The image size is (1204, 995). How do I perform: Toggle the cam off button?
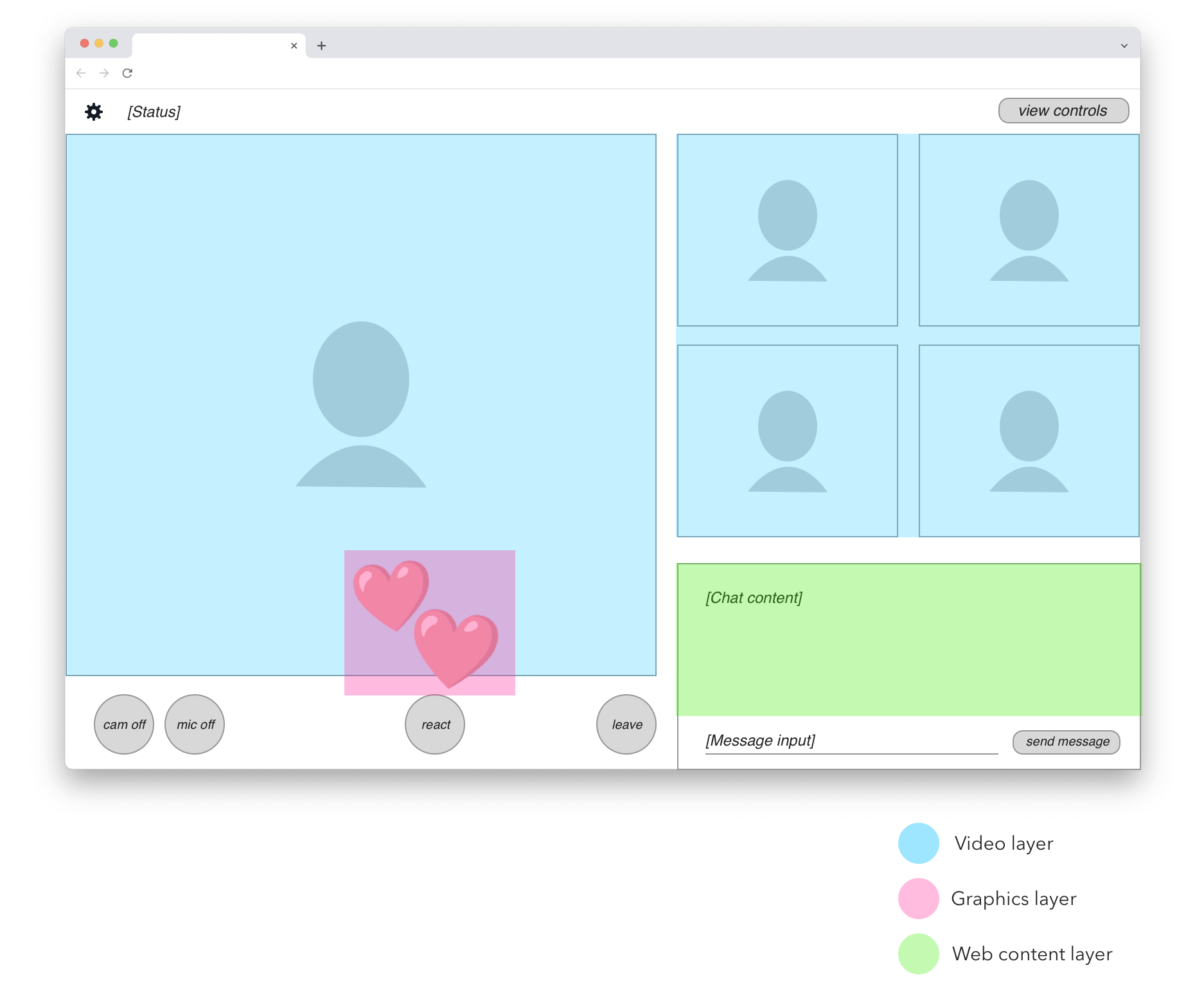[124, 724]
